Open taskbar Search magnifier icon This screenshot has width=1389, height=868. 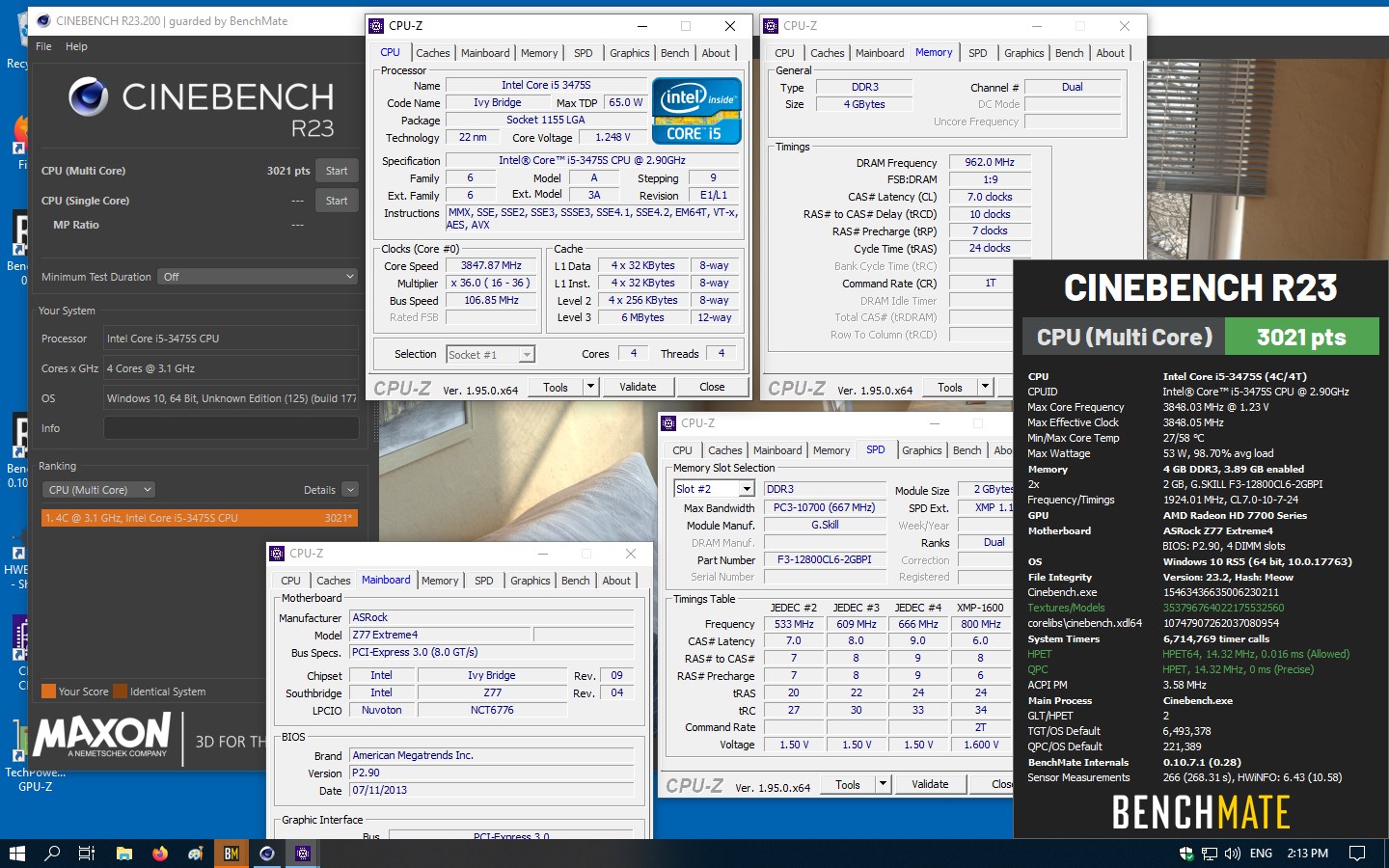[x=52, y=854]
